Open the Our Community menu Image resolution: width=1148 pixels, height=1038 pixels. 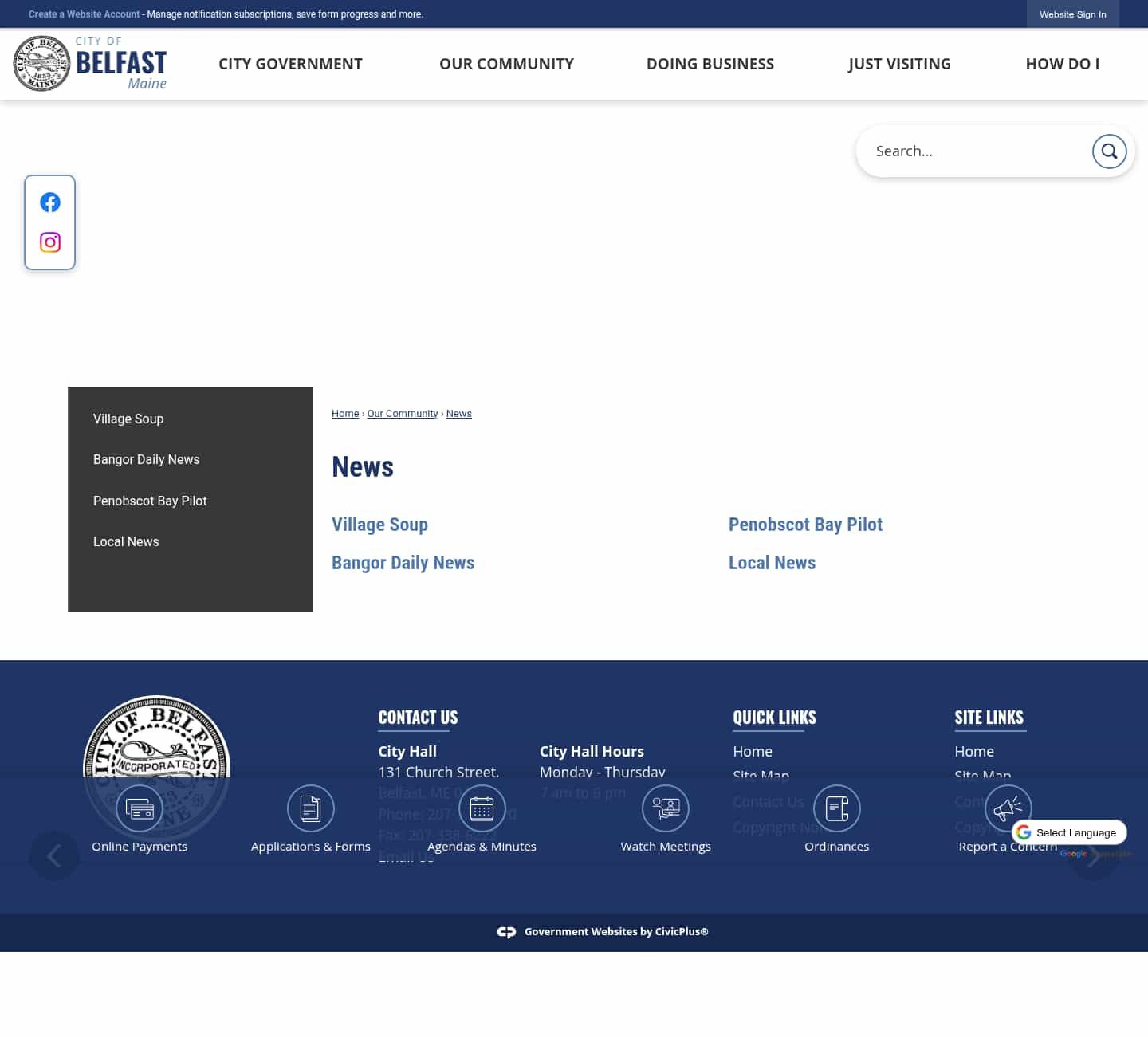(506, 64)
